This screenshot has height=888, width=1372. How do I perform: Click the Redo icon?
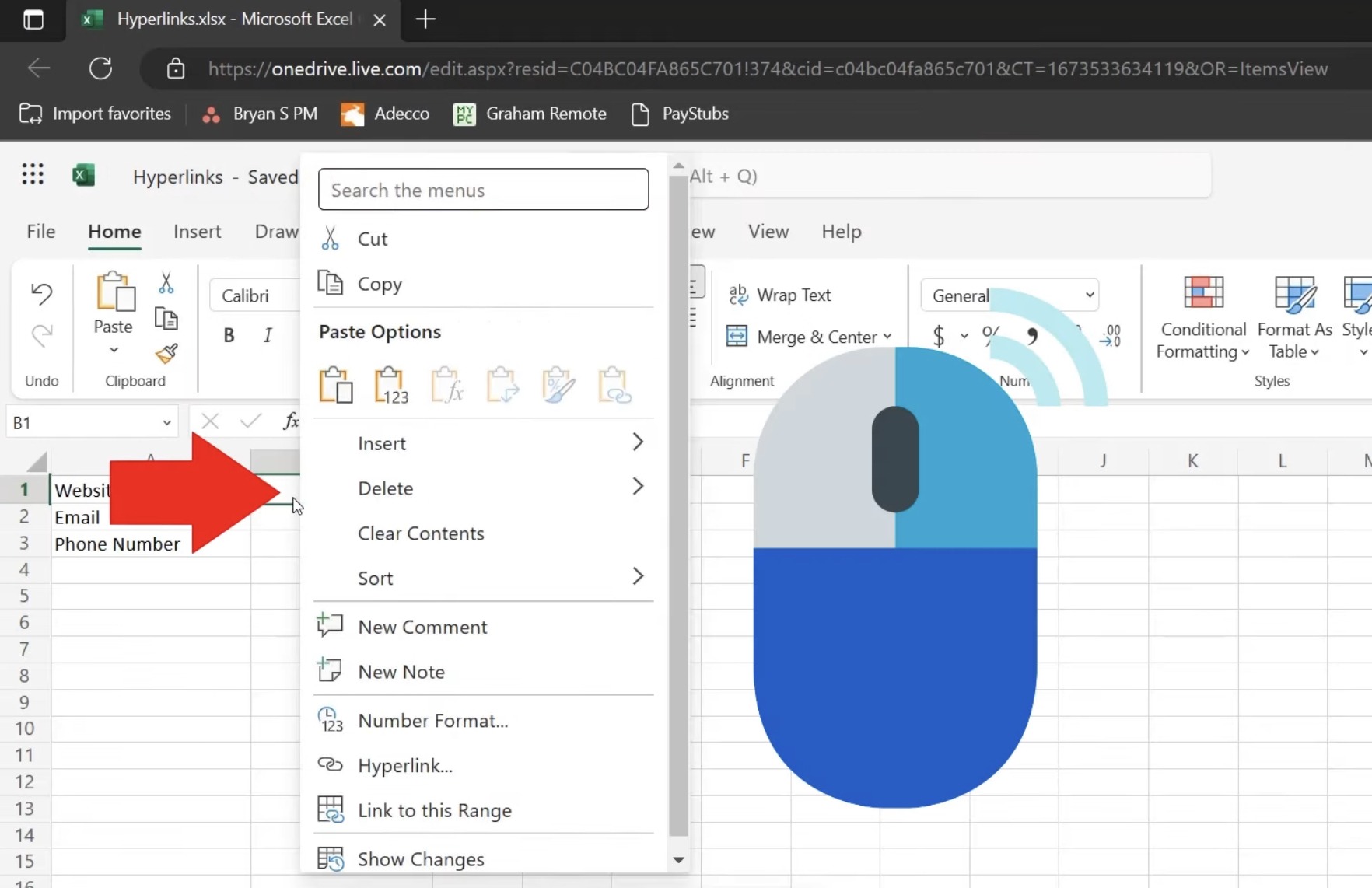pos(41,335)
